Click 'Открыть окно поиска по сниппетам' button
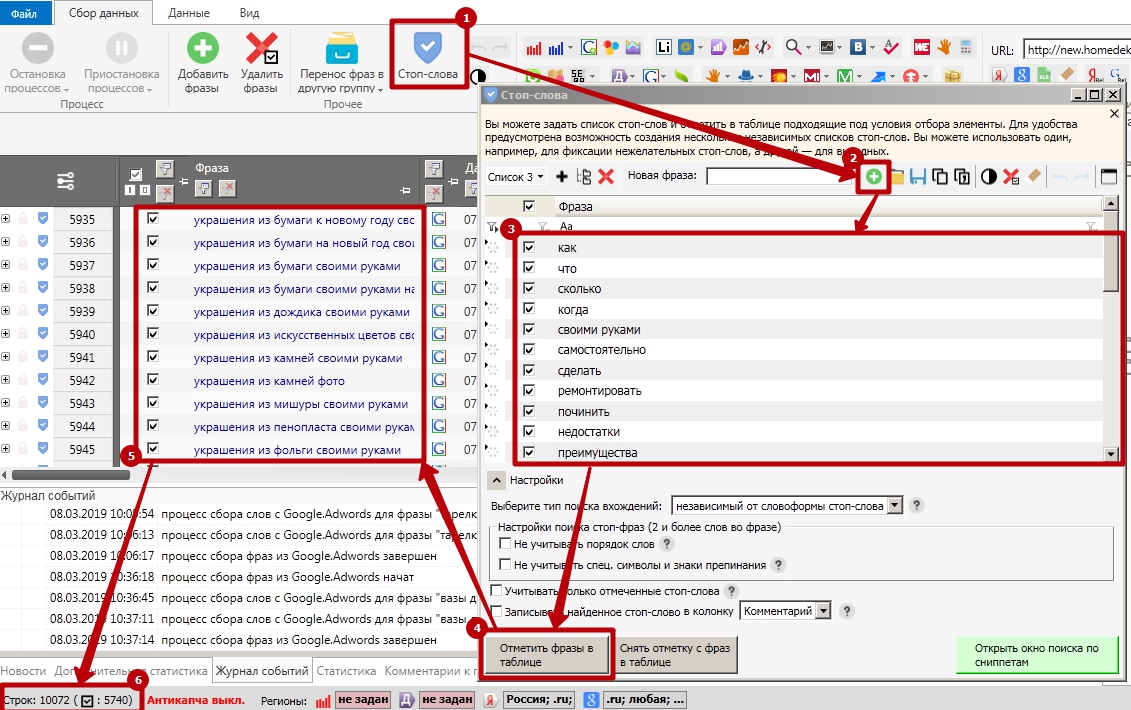Screen dimensions: 1131x710 (1037, 654)
